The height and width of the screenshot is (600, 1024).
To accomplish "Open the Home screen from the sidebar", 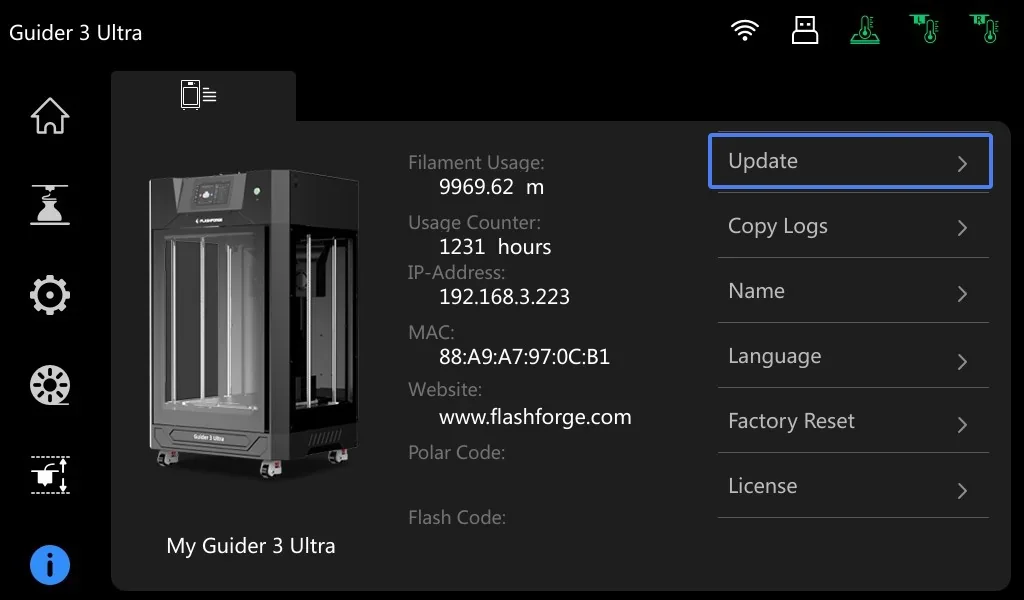I will (x=49, y=116).
